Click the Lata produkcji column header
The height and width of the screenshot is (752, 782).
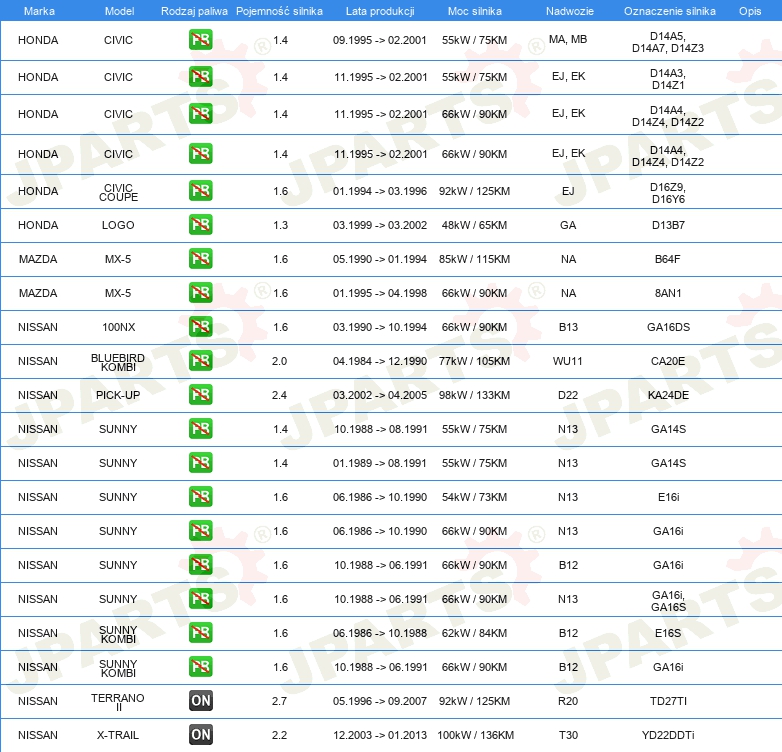(x=380, y=11)
